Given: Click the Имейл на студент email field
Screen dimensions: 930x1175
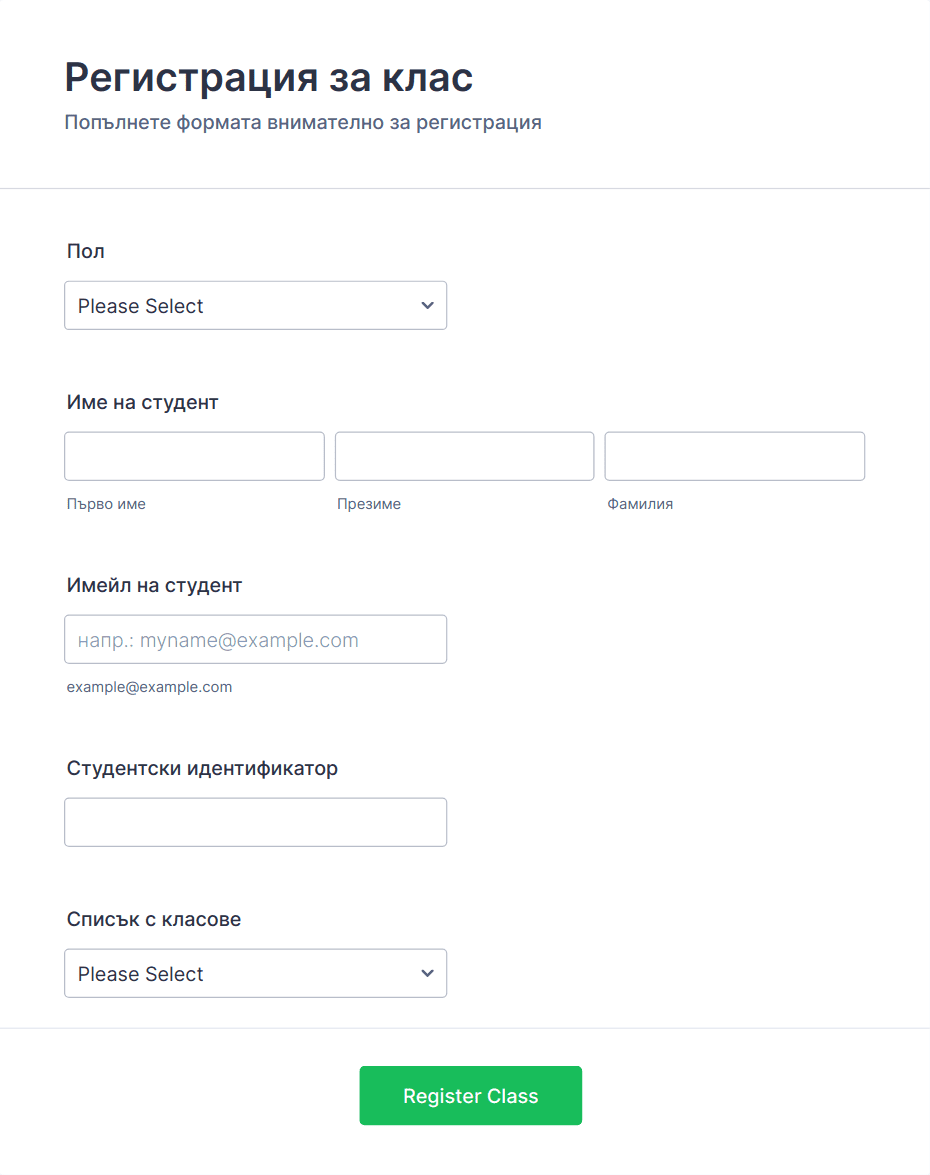Looking at the screenshot, I should [256, 639].
